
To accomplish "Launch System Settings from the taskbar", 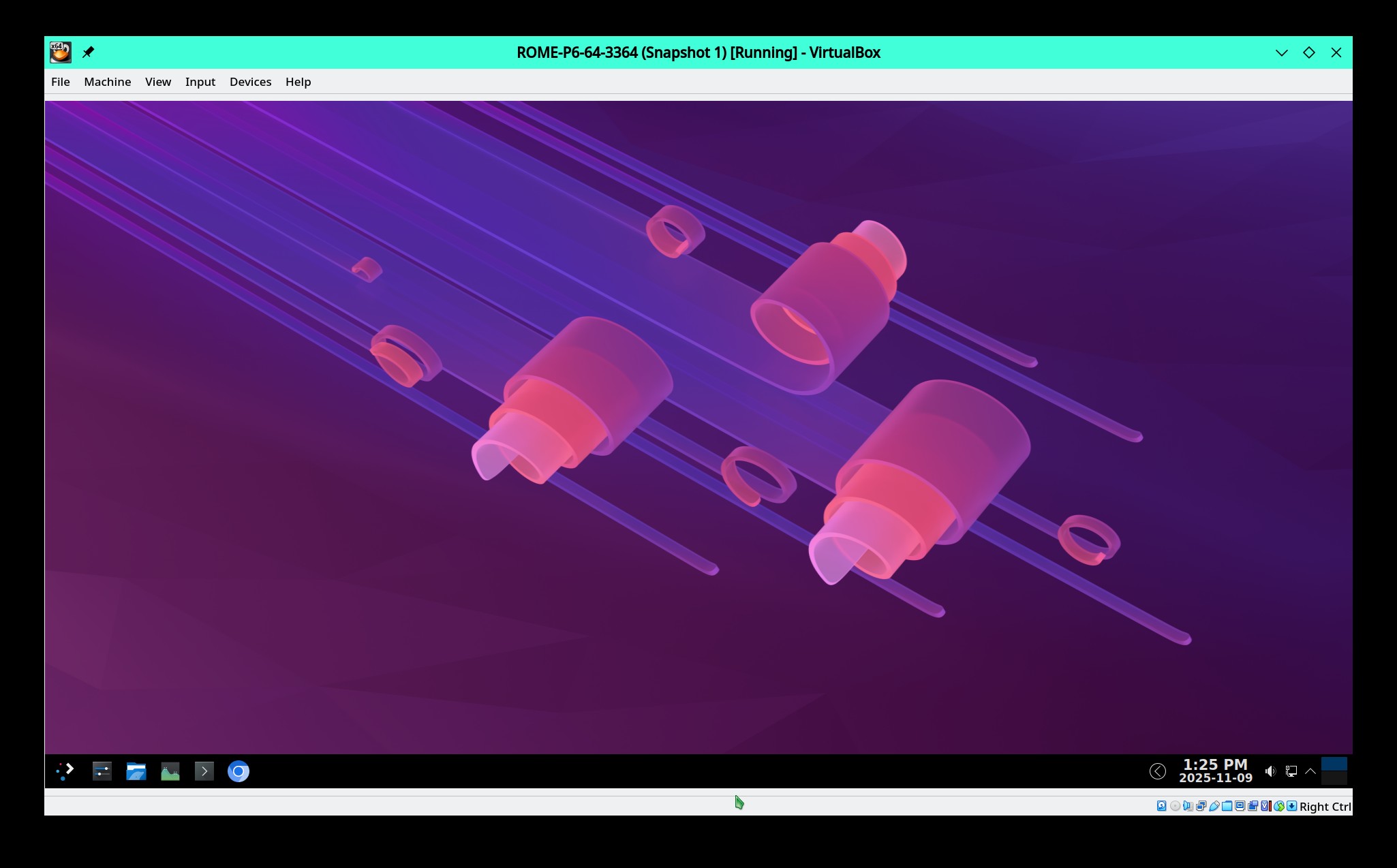I will pos(102,771).
